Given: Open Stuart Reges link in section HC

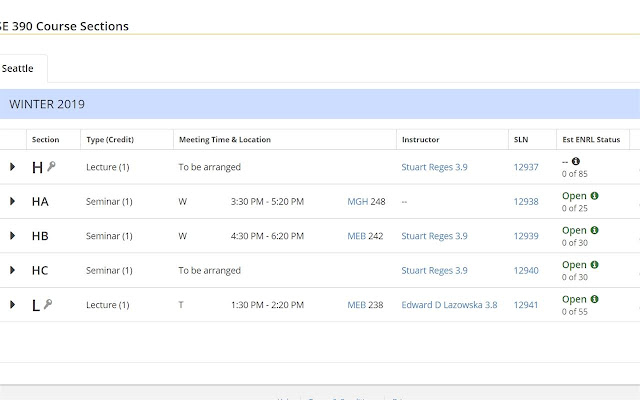Looking at the screenshot, I should [x=434, y=270].
